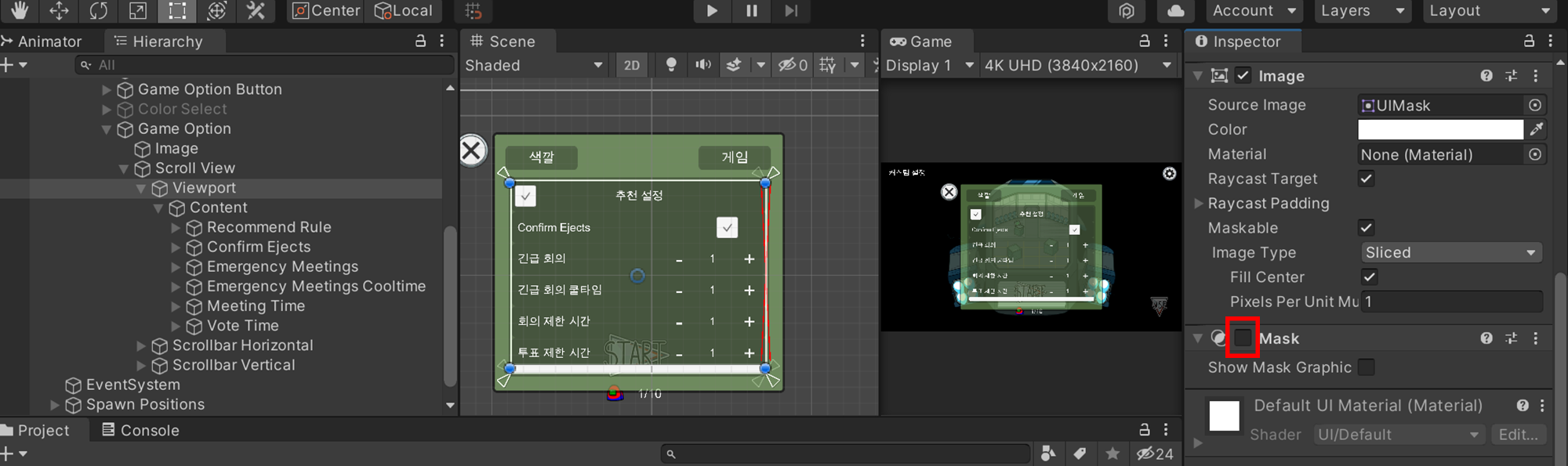
Task: Expand the Raycast Padding section
Action: 1198,204
